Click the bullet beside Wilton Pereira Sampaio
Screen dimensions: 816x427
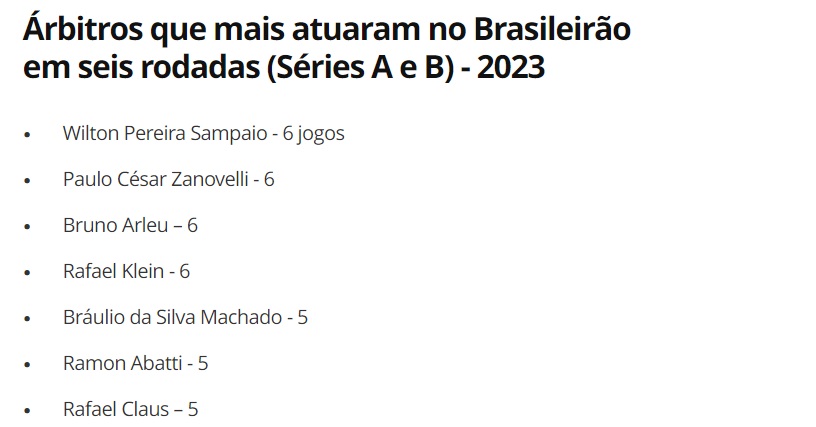[28, 135]
